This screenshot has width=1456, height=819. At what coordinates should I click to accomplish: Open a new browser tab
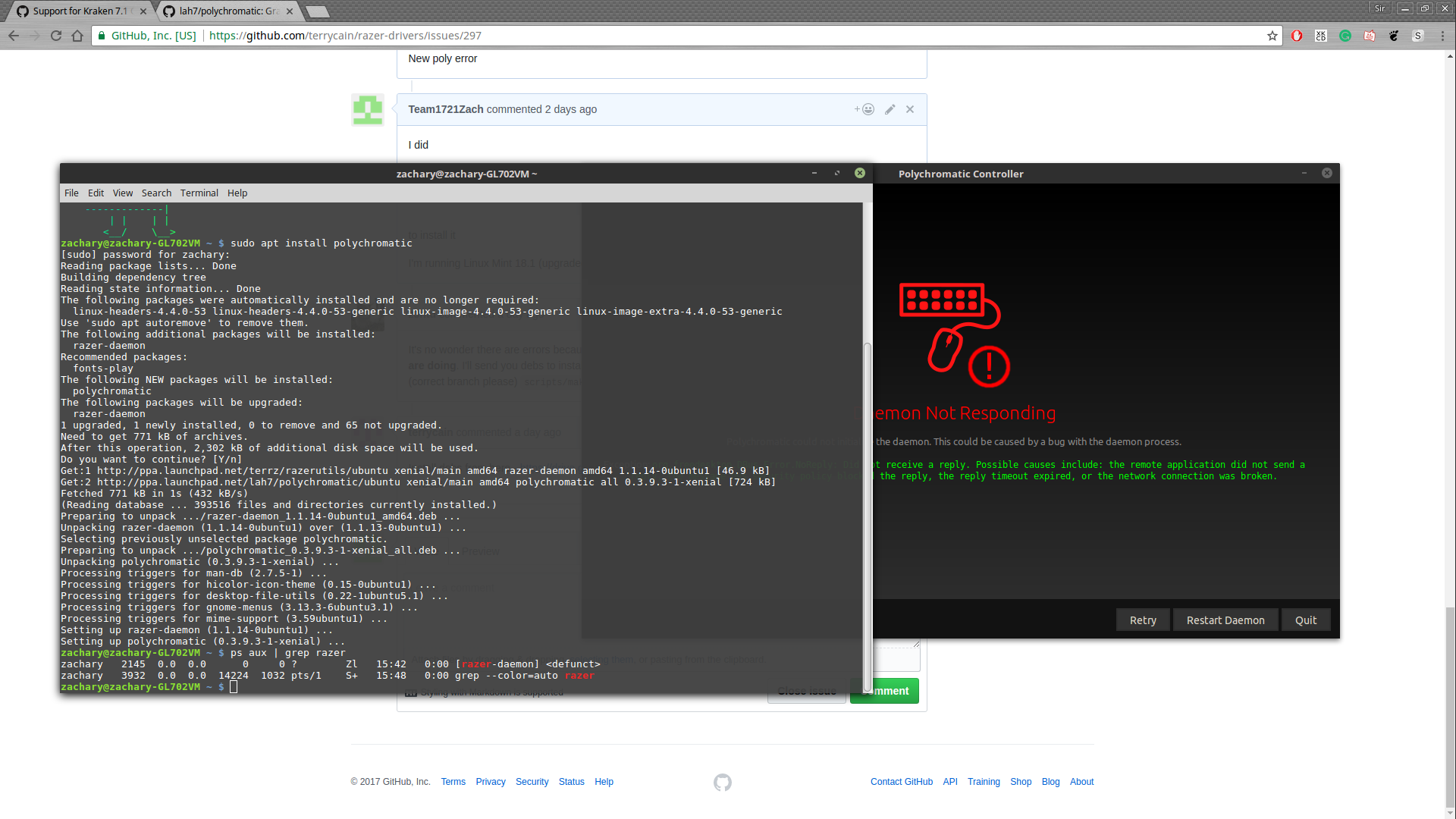tap(315, 11)
